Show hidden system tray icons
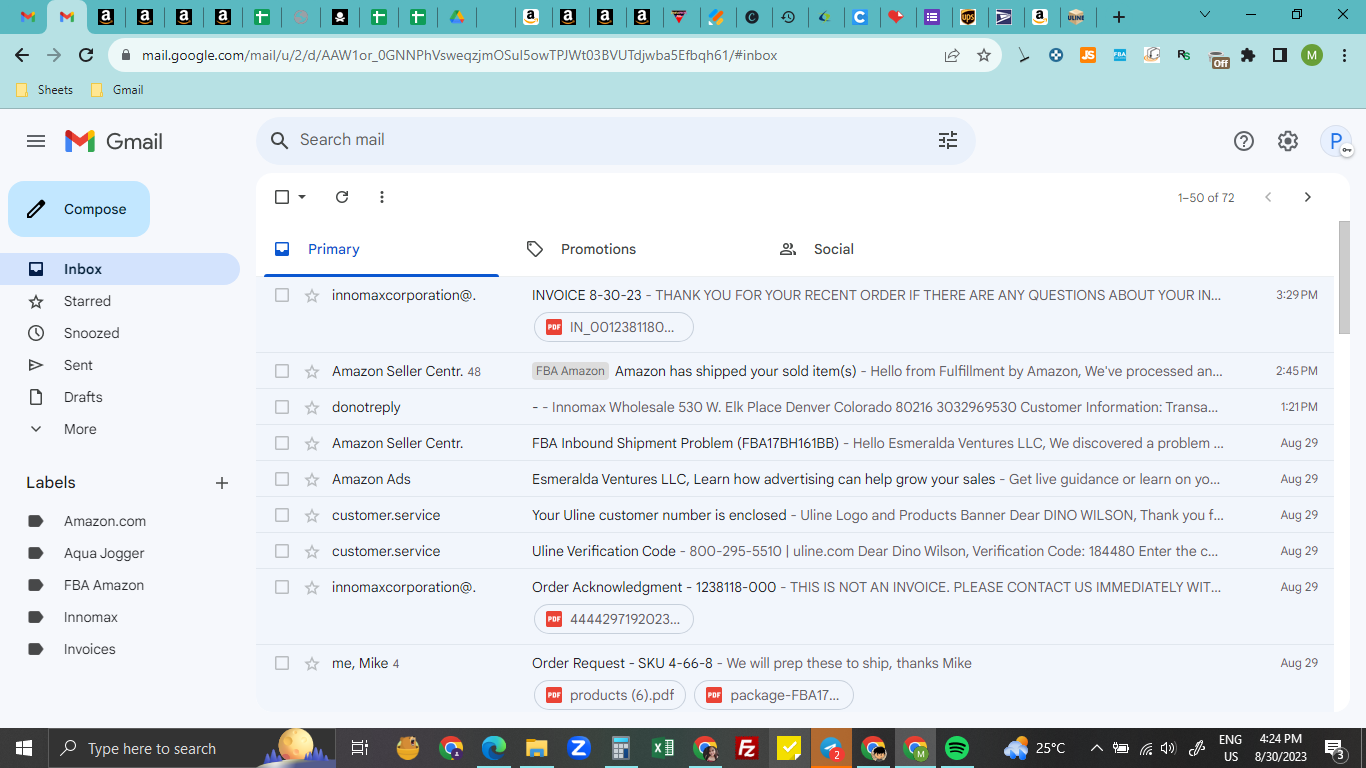 (1097, 748)
